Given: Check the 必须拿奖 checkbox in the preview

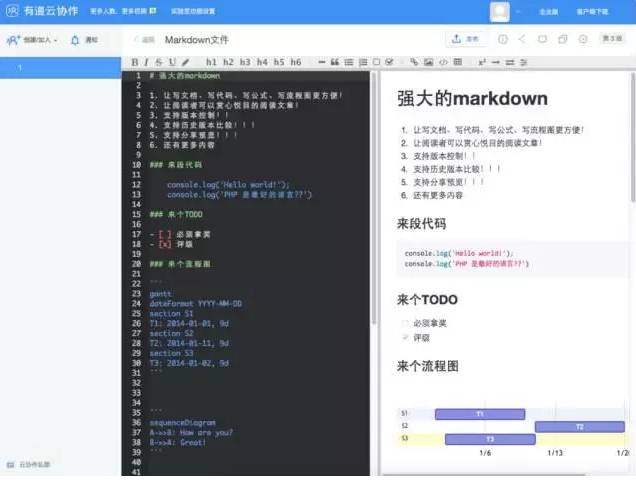Looking at the screenshot, I should pos(404,323).
